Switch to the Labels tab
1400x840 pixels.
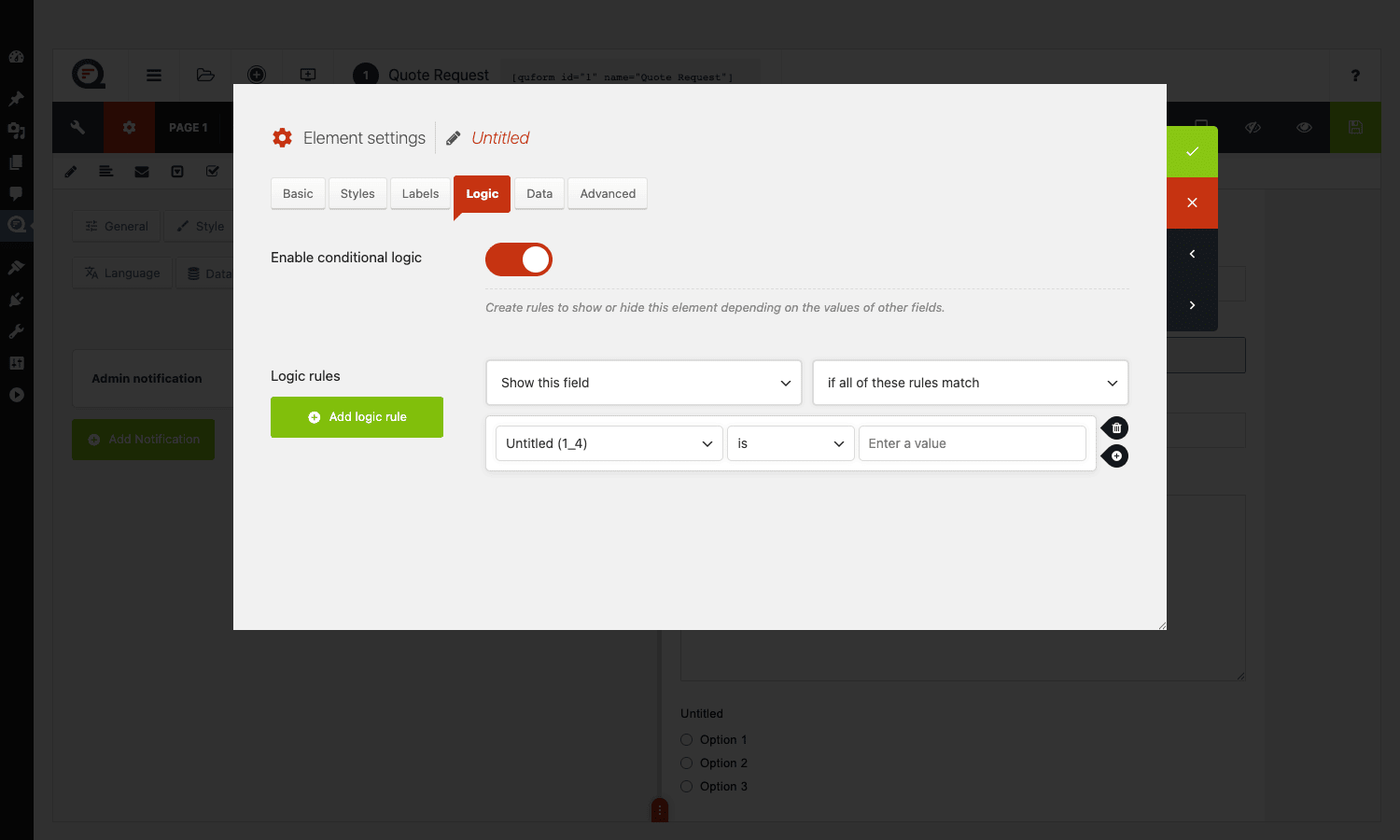point(420,193)
